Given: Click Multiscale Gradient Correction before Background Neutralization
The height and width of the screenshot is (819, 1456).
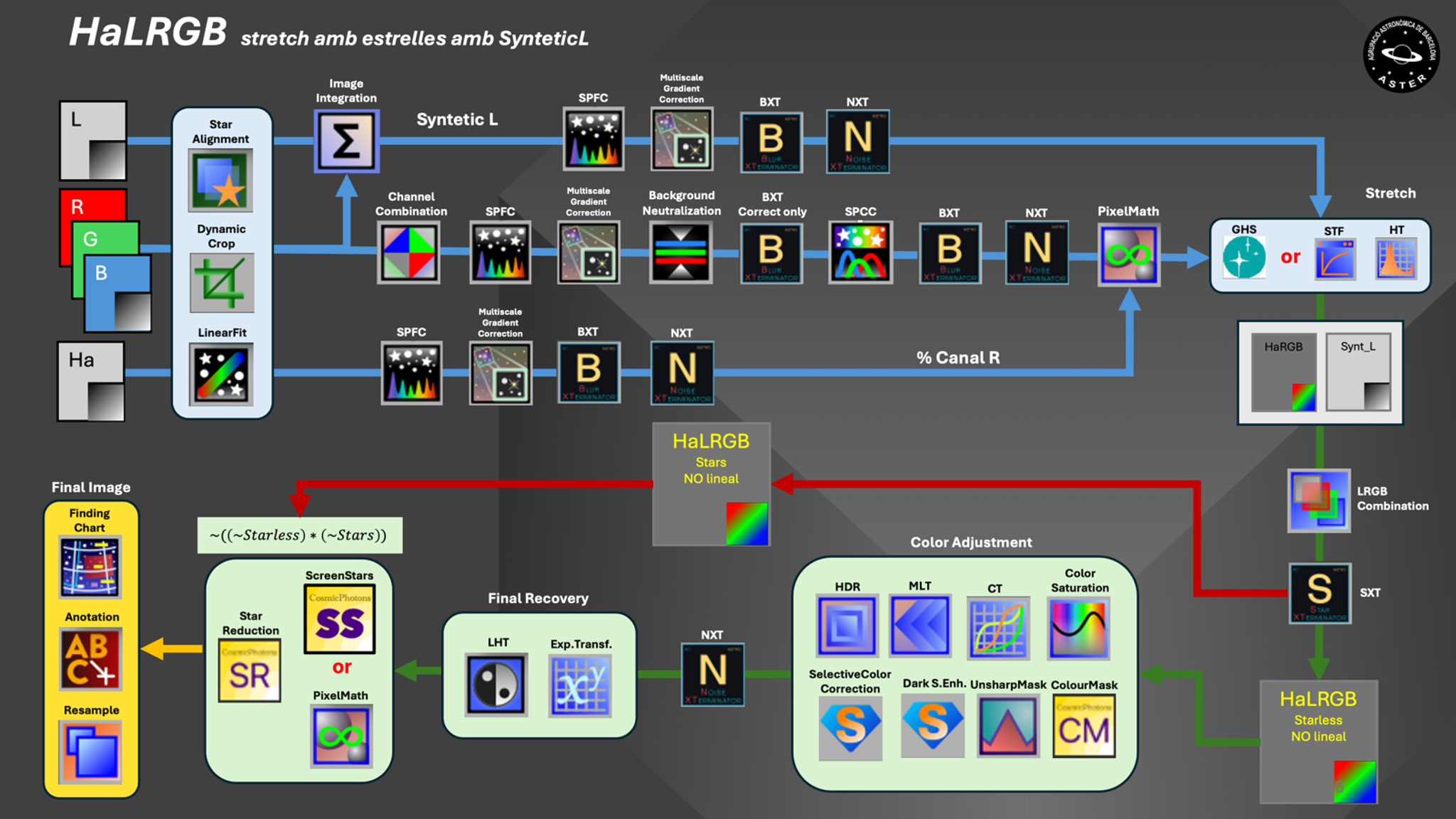Looking at the screenshot, I should (x=589, y=252).
